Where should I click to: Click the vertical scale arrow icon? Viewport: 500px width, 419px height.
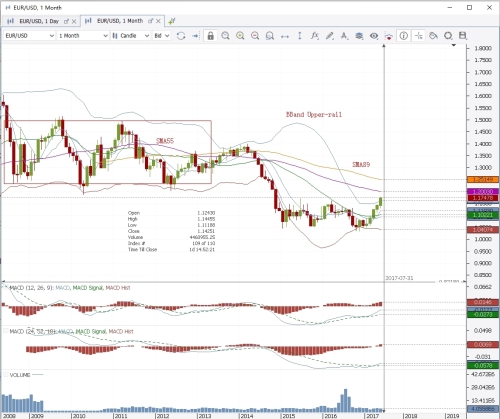pos(300,36)
